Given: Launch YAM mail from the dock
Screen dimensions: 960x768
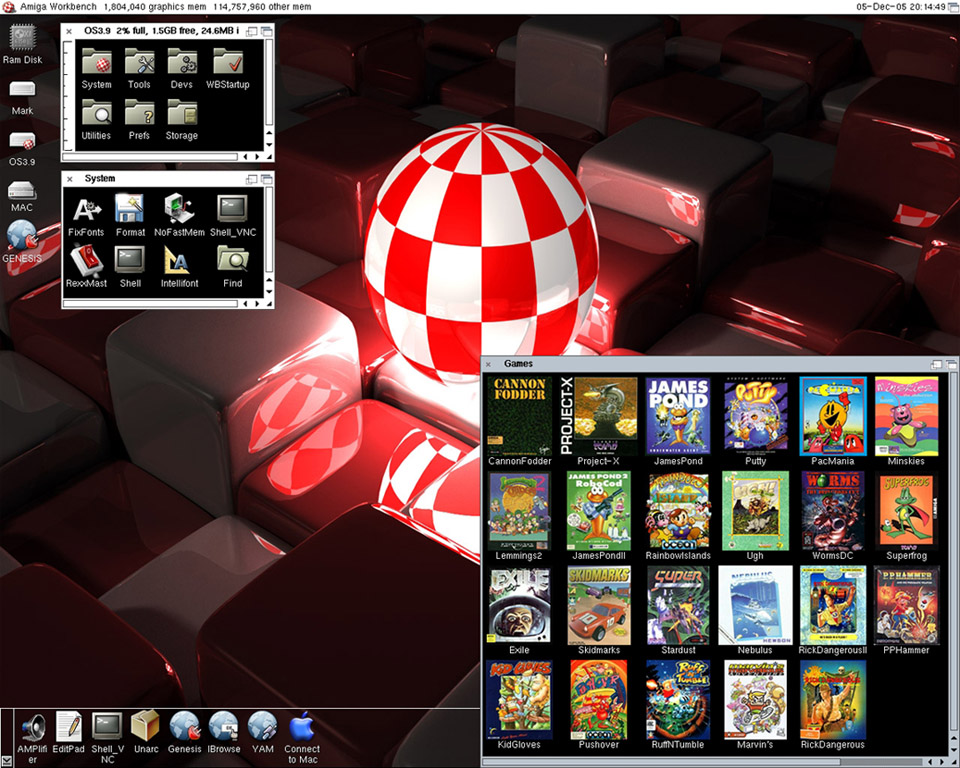Looking at the screenshot, I should pyautogui.click(x=263, y=726).
